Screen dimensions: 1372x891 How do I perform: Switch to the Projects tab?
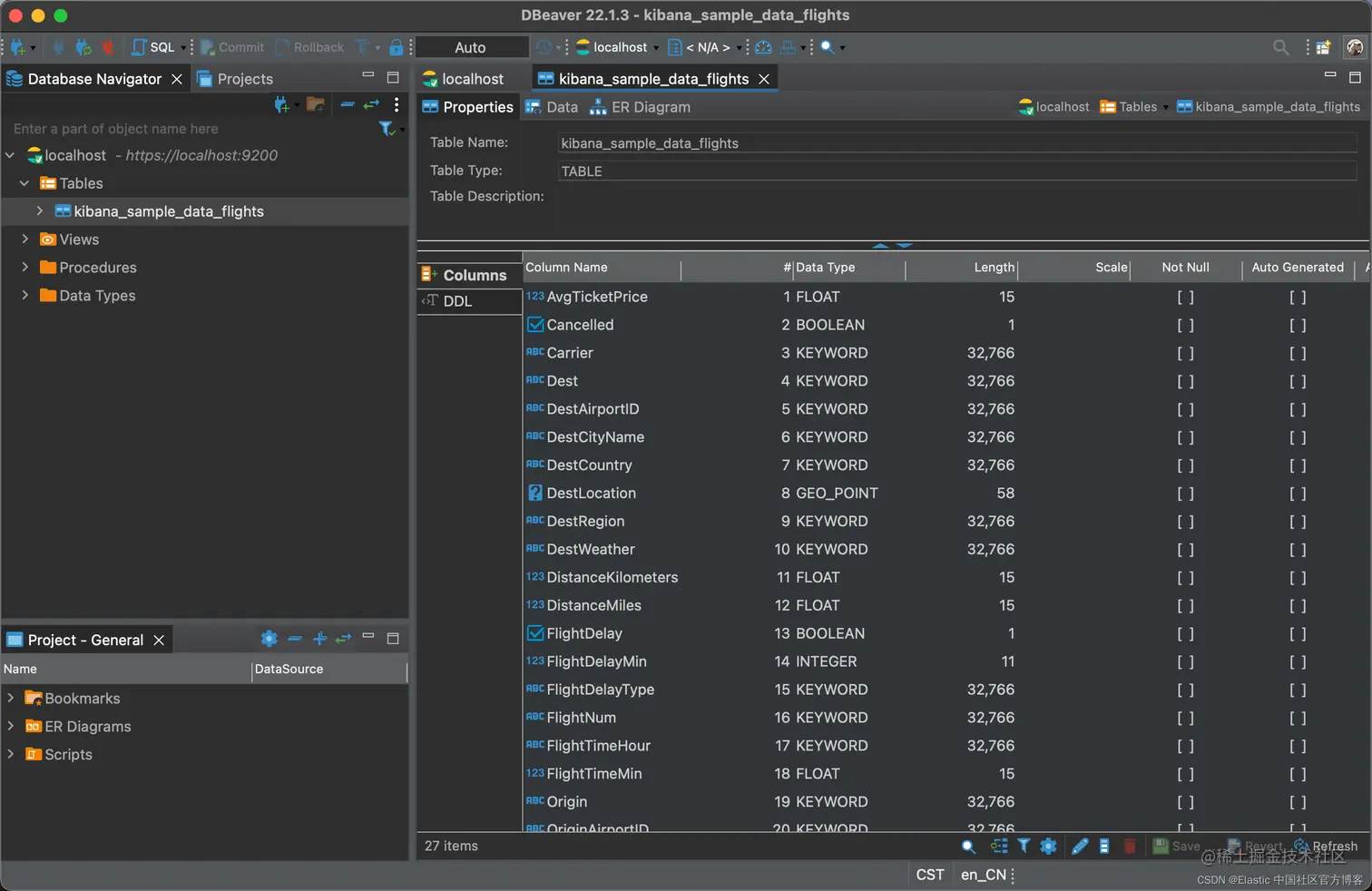235,79
